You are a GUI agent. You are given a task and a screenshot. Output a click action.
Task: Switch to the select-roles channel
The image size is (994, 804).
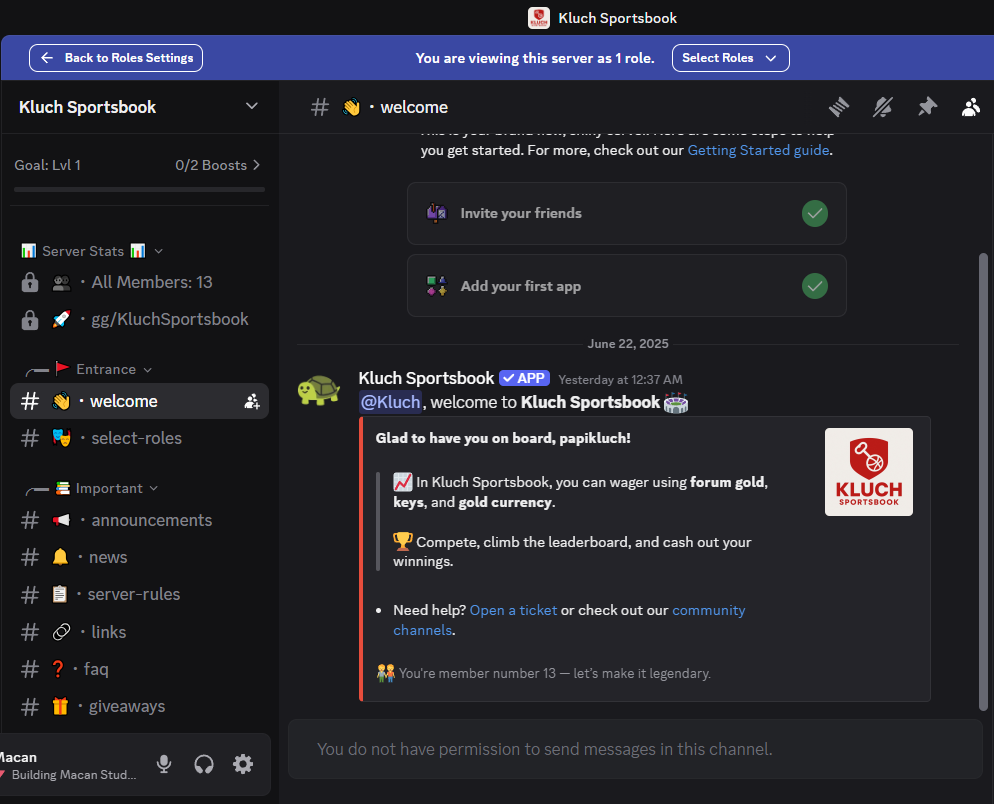point(139,438)
